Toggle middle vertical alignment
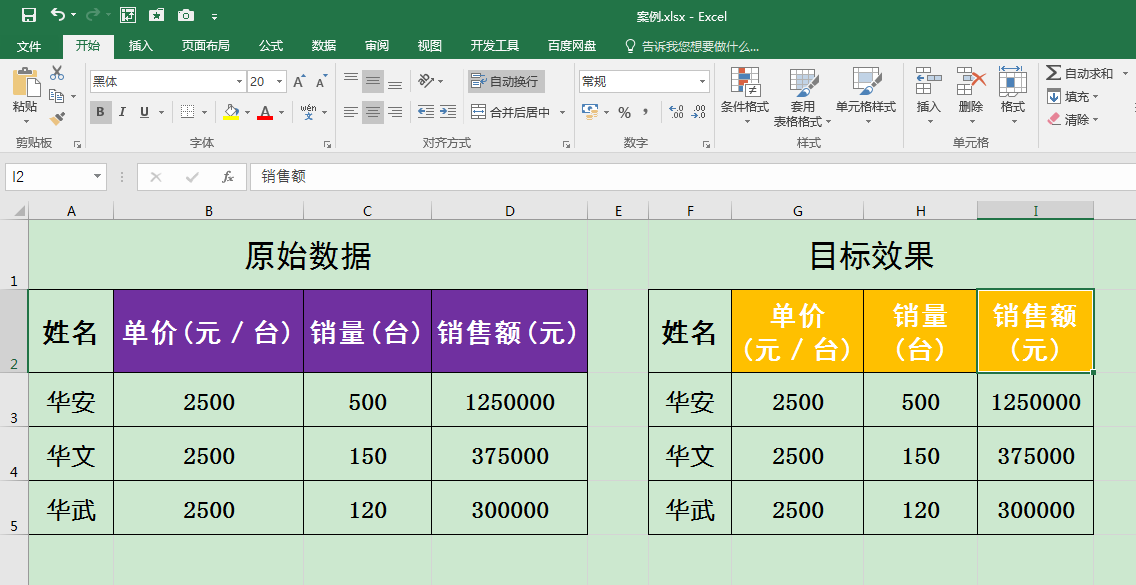1136x585 pixels. pos(373,82)
